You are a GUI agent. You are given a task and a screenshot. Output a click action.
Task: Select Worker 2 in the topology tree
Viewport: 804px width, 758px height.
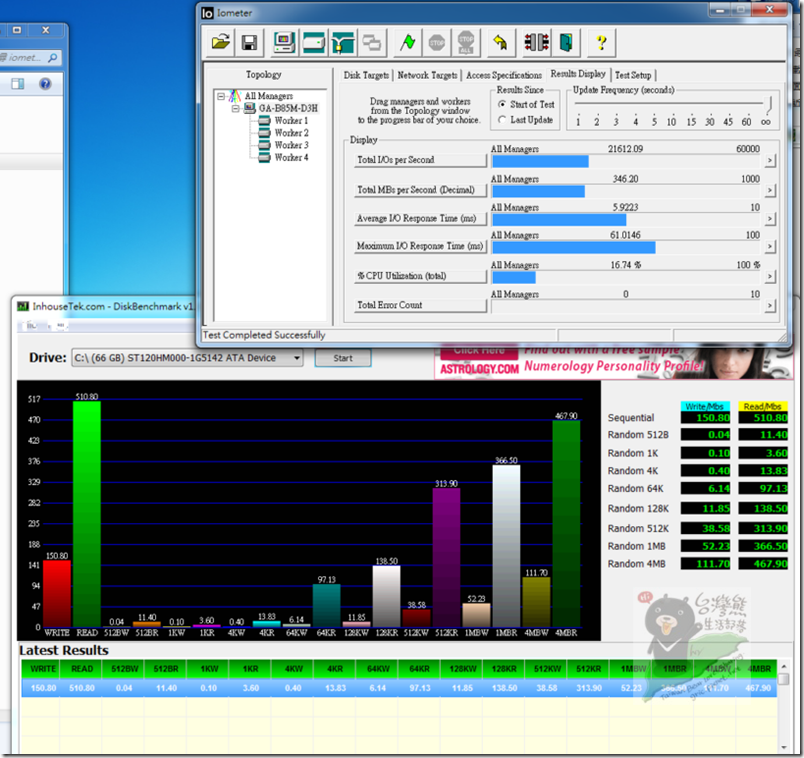(291, 133)
